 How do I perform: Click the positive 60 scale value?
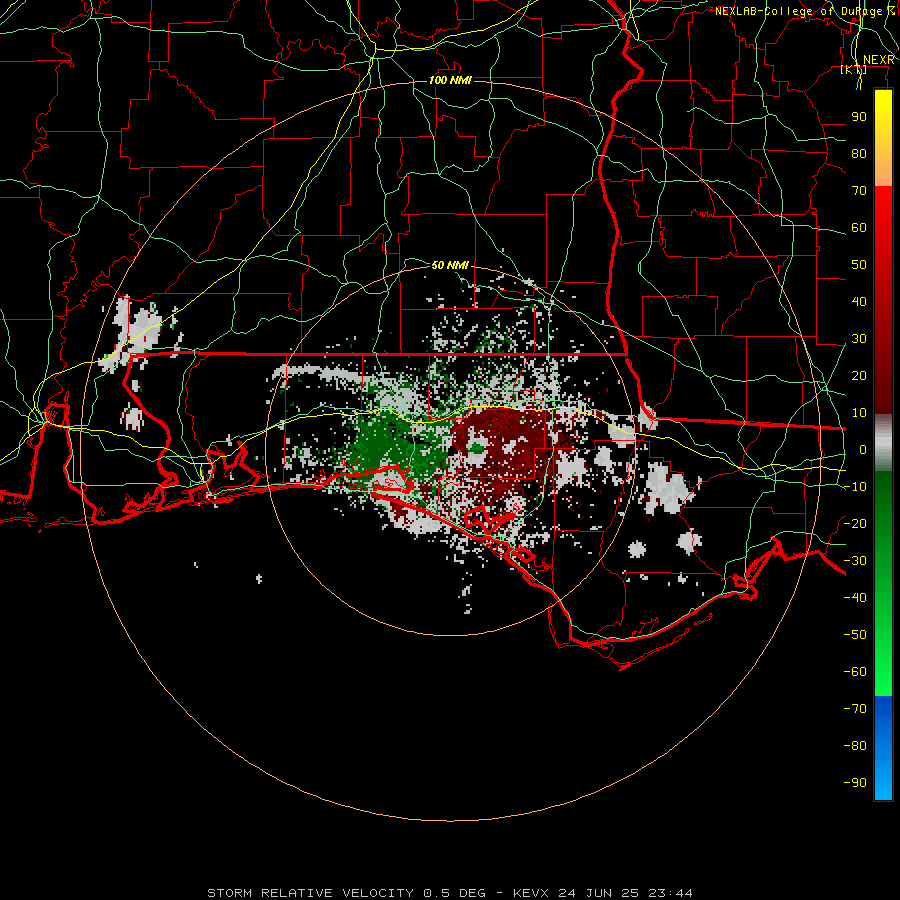[859, 227]
